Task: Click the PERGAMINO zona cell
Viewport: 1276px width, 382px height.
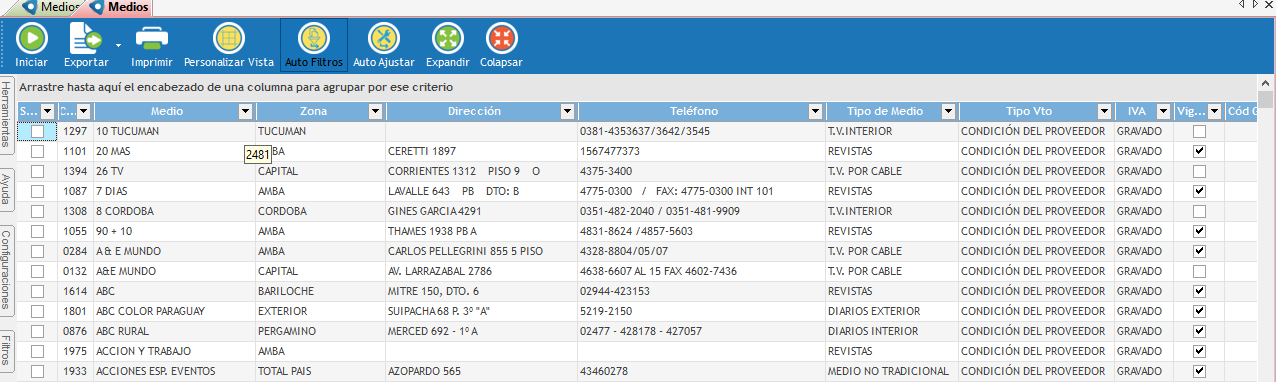Action: tap(320, 331)
